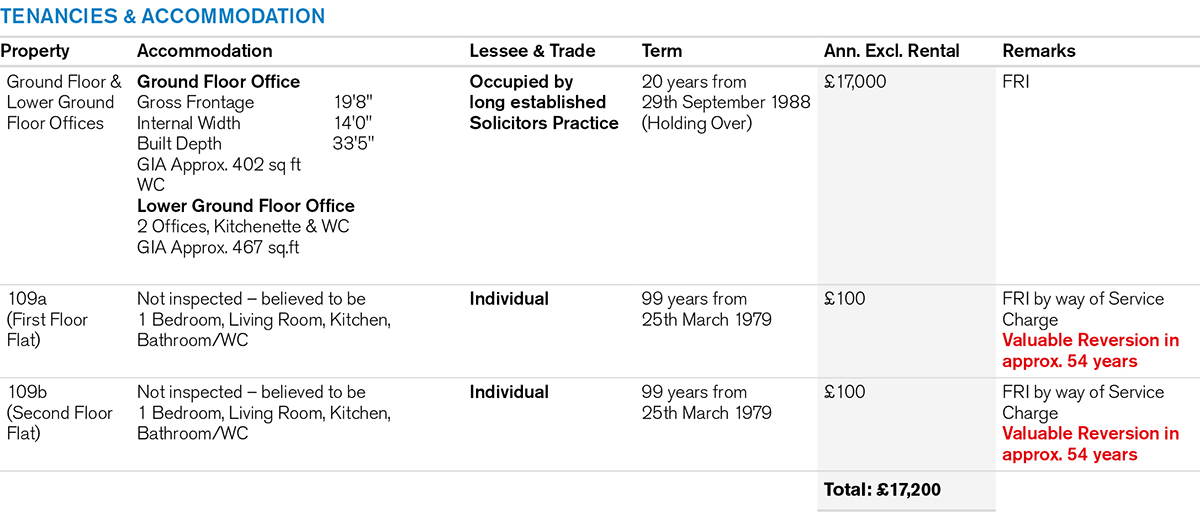
Task: Click the Tenancies & Accommodation heading
Action: (x=163, y=16)
